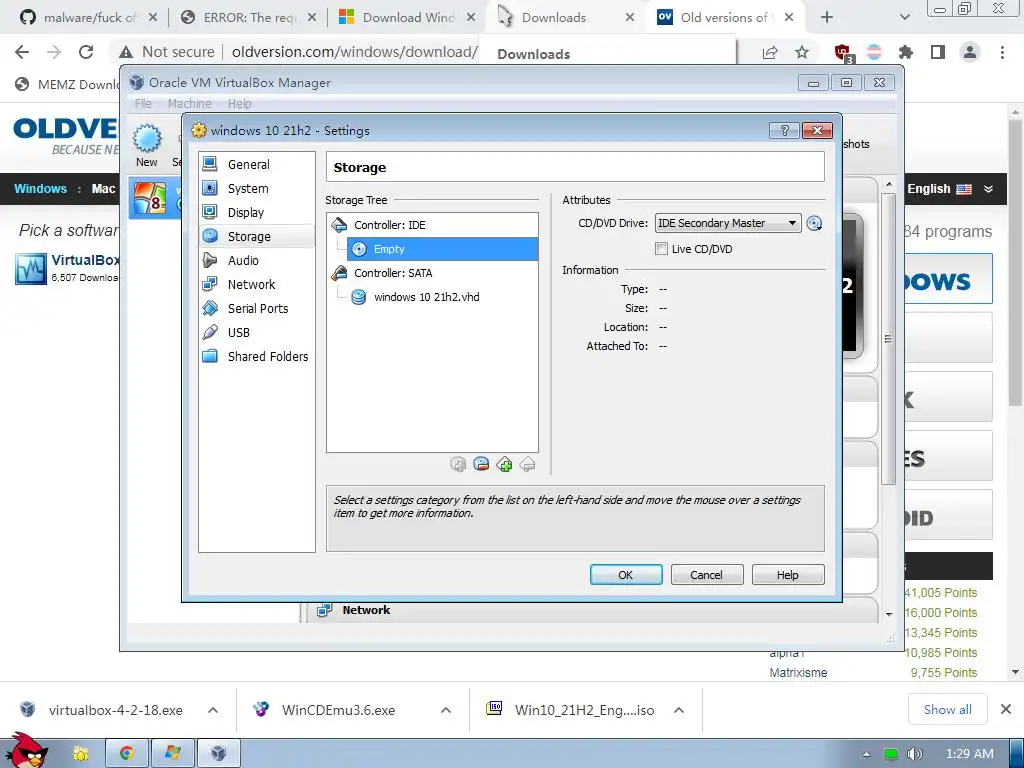The image size is (1024, 768).
Task: Open the Chrome profile avatar
Action: [970, 52]
